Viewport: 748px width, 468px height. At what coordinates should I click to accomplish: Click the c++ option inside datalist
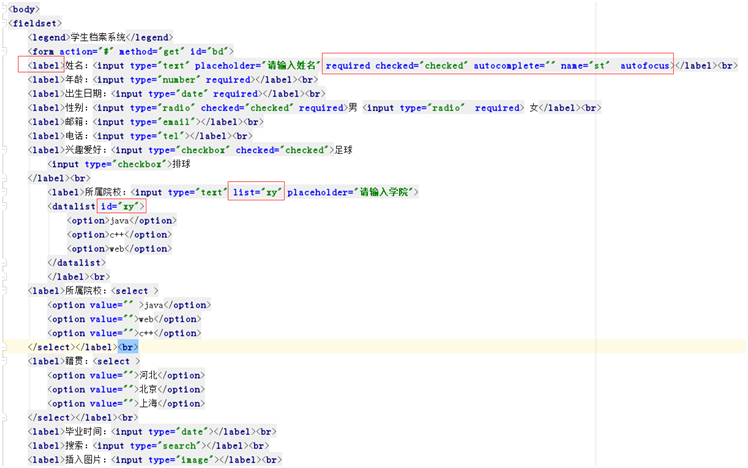(117, 234)
